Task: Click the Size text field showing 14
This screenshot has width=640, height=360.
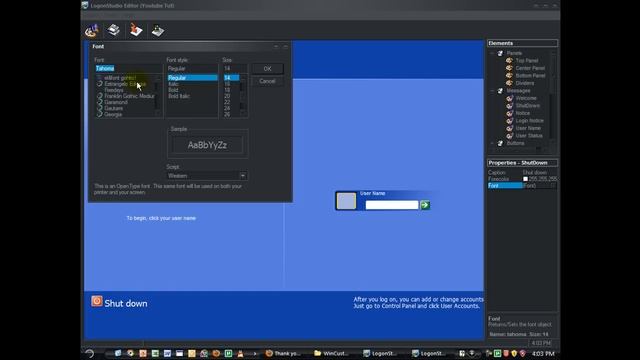Action: 235,69
